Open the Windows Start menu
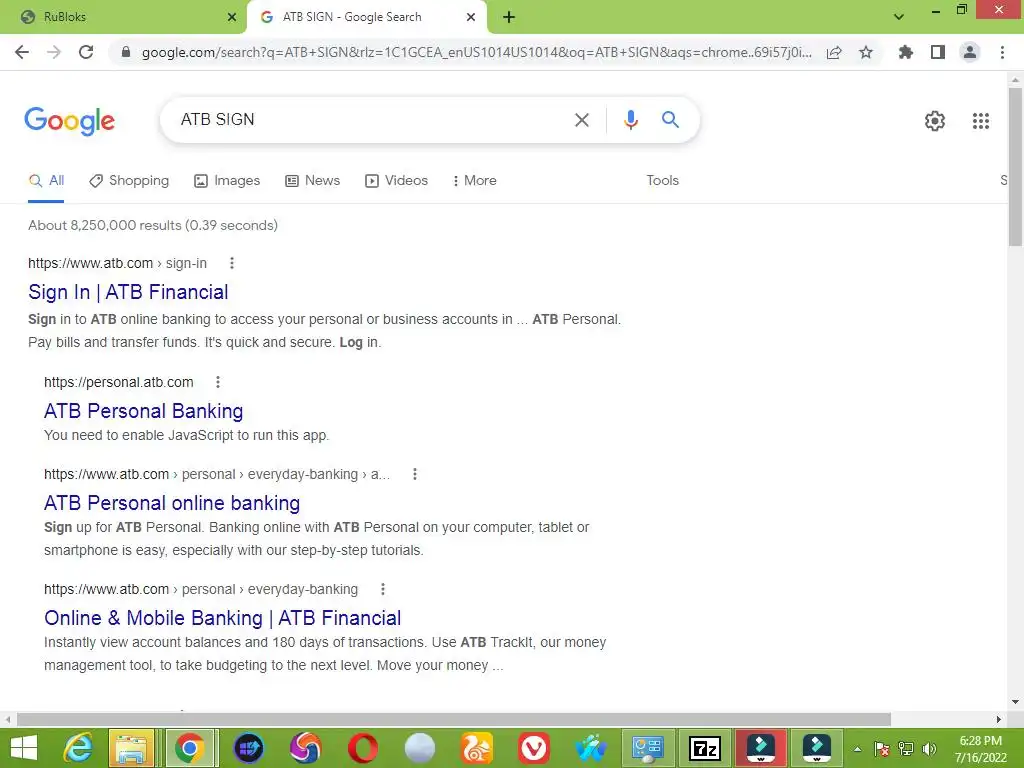This screenshot has width=1024, height=768. tap(24, 748)
